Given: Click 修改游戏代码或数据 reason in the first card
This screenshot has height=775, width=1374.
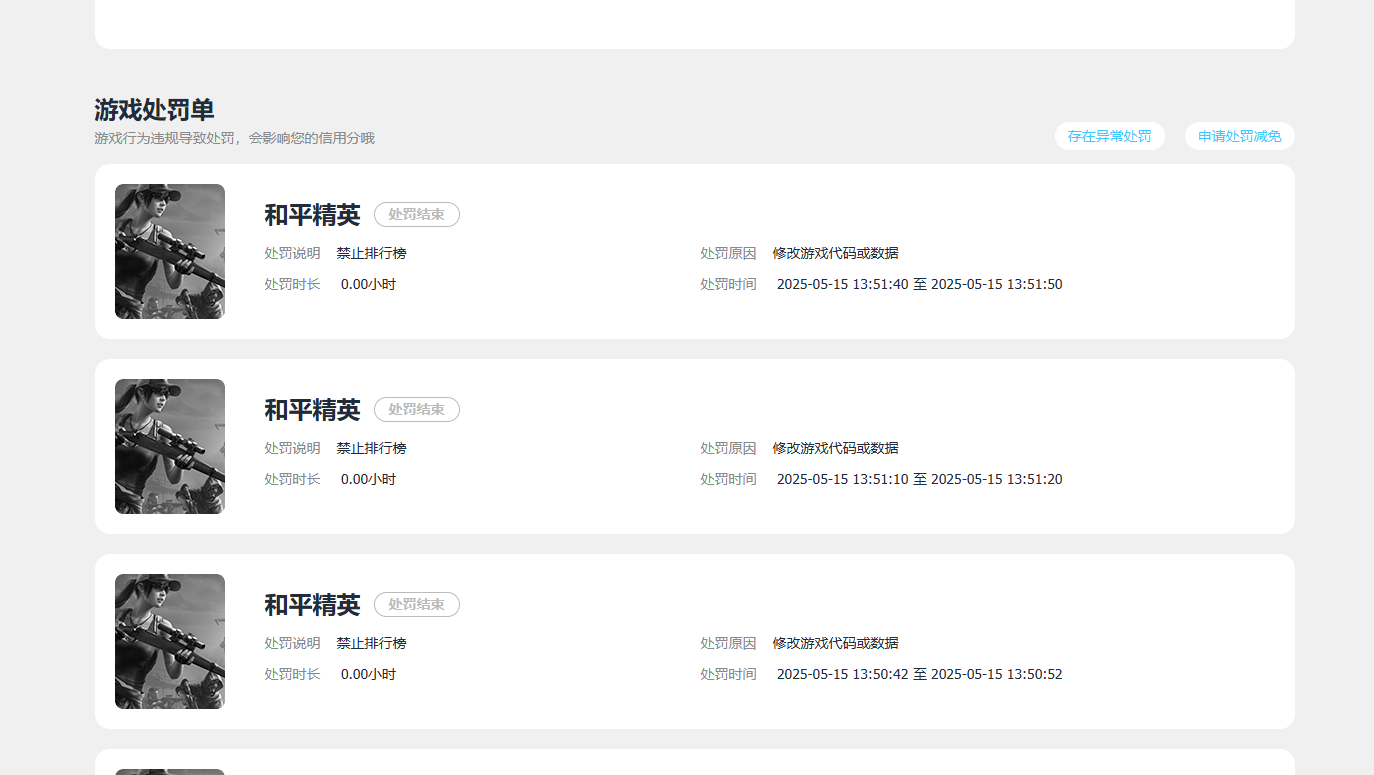Looking at the screenshot, I should (835, 253).
